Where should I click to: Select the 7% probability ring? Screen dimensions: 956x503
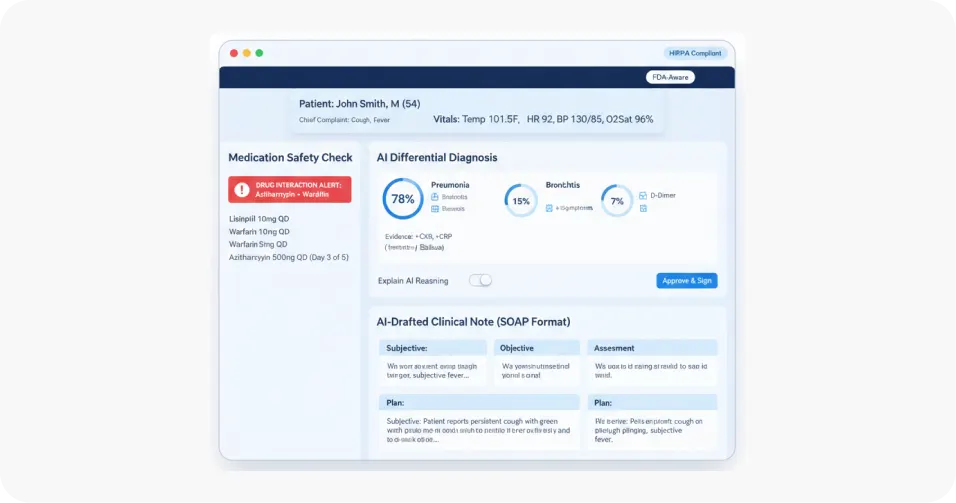[617, 201]
